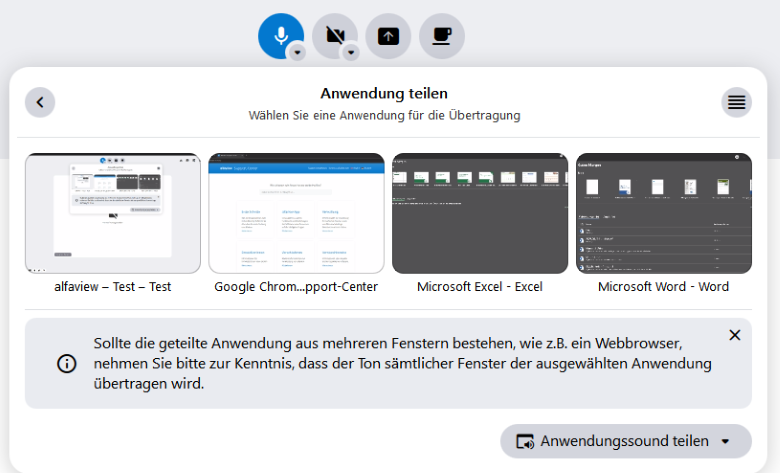
Task: Expand the 'Anwendungssound teilen' dropdown caret
Action: pos(725,441)
